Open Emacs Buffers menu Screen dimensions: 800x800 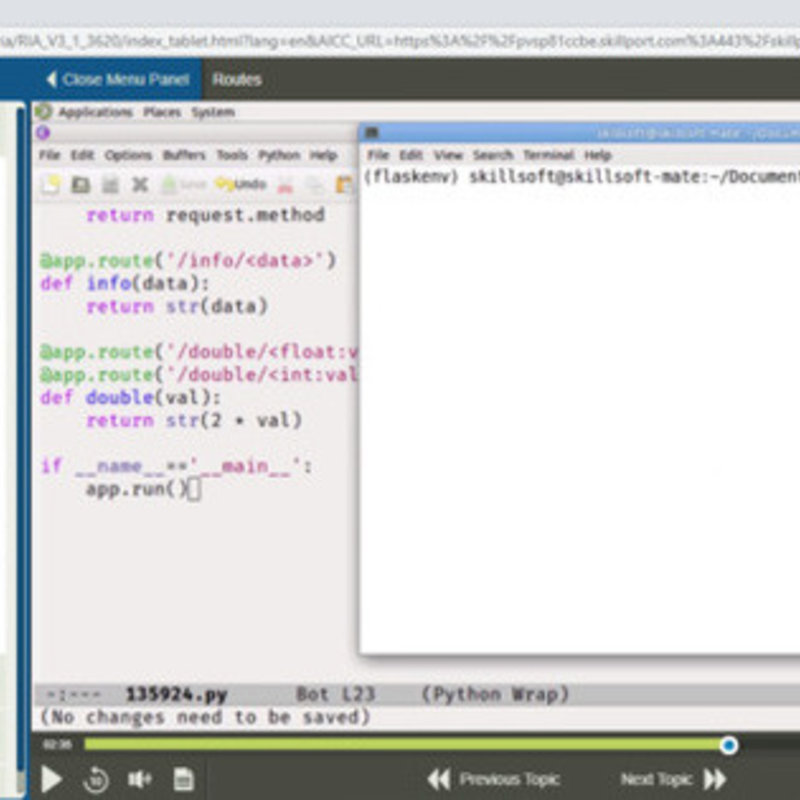[x=184, y=155]
